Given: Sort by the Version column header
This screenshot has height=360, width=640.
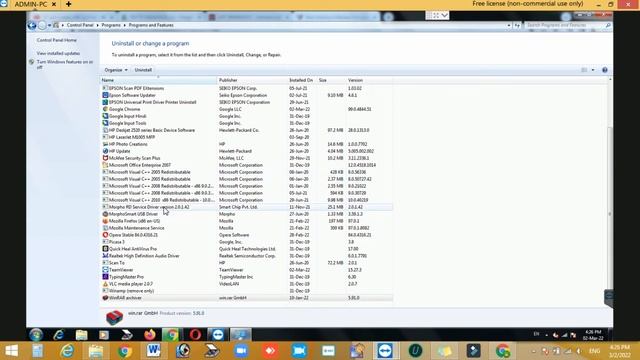Looking at the screenshot, I should (369, 80).
